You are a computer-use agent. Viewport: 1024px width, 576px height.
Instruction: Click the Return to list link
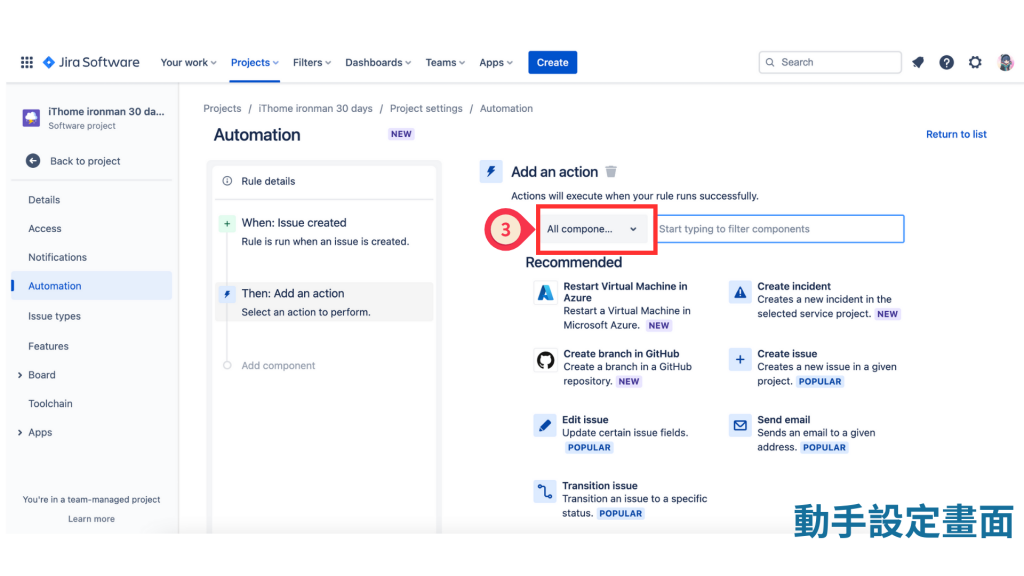pyautogui.click(x=956, y=134)
